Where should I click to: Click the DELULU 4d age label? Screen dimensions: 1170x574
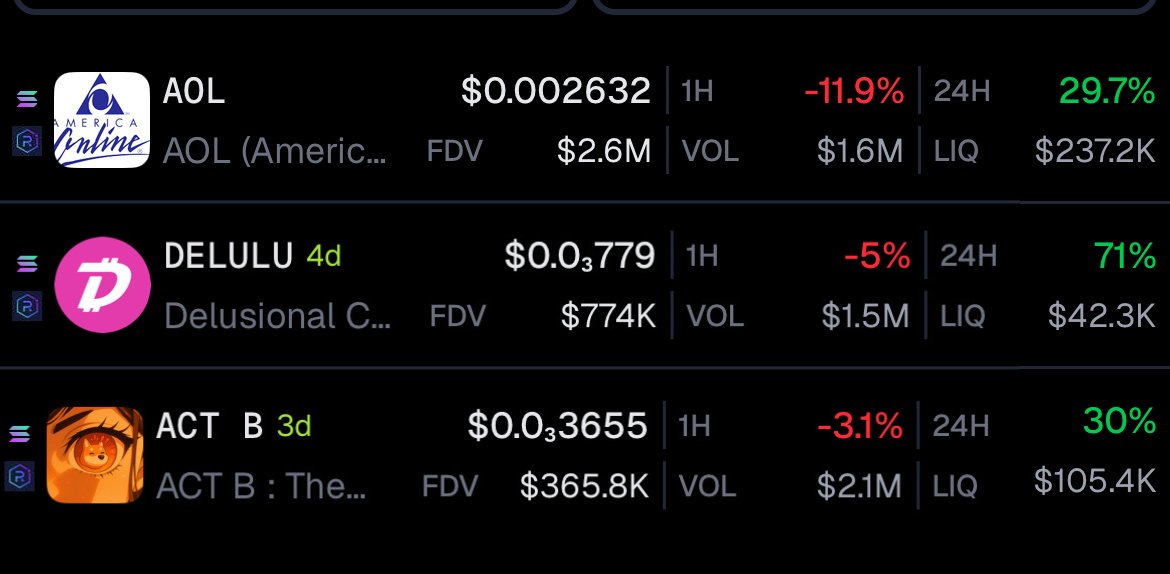tap(324, 257)
